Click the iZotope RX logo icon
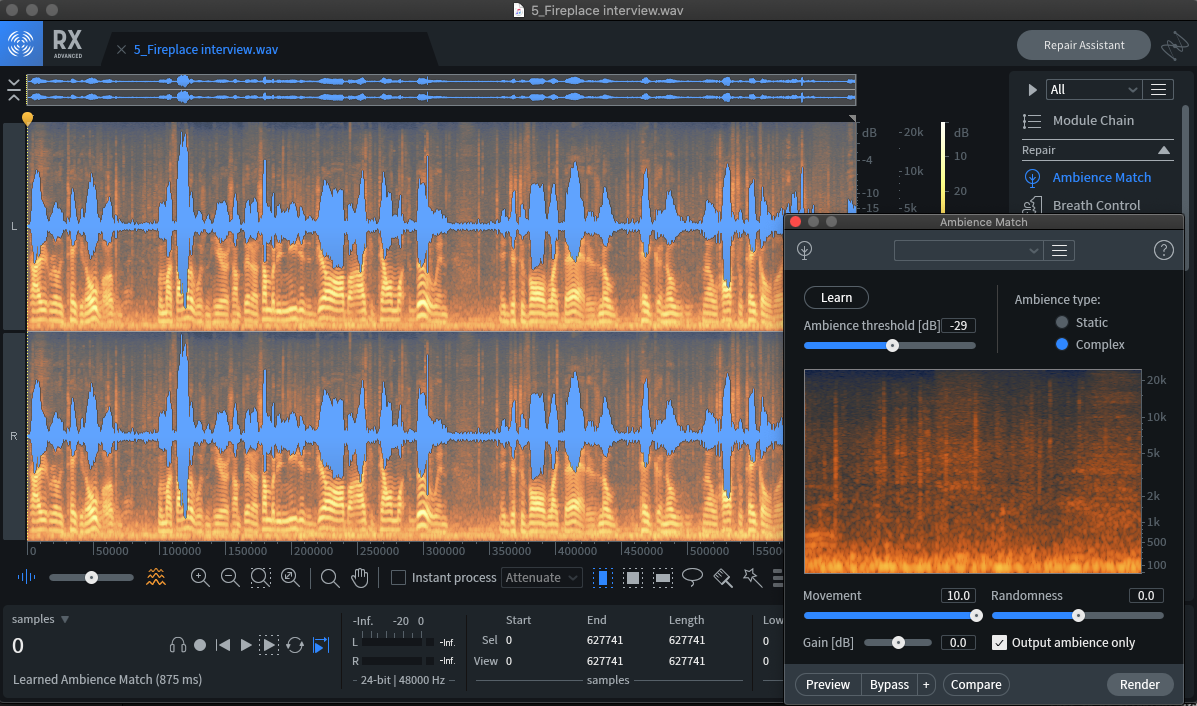Viewport: 1197px width, 706px height. [x=21, y=44]
